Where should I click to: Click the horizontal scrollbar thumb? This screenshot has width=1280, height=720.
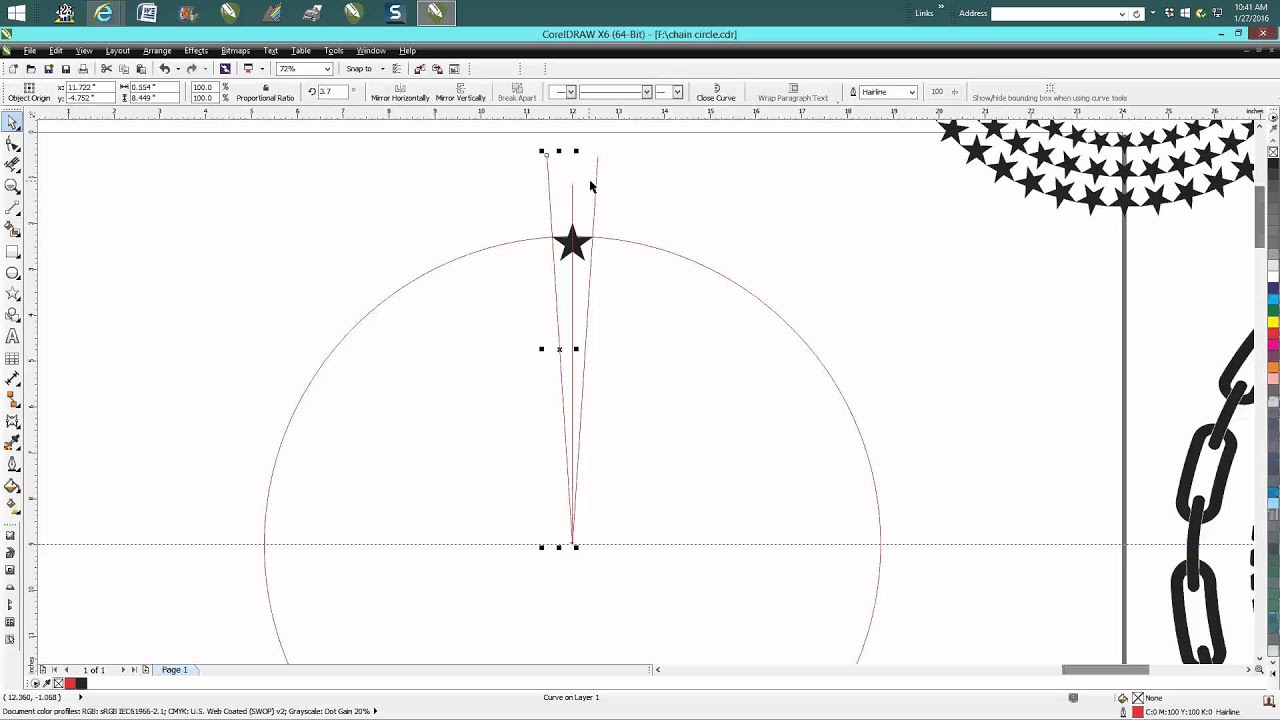(x=1105, y=670)
